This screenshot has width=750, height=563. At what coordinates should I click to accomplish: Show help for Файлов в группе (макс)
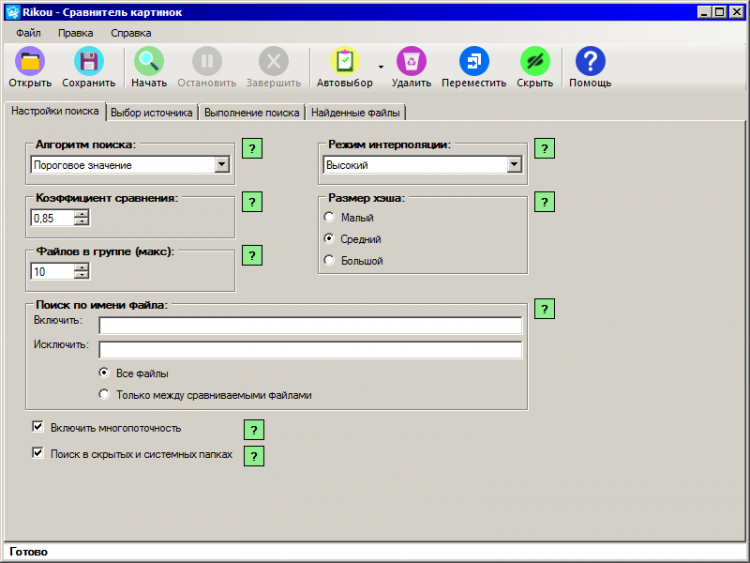coord(252,256)
